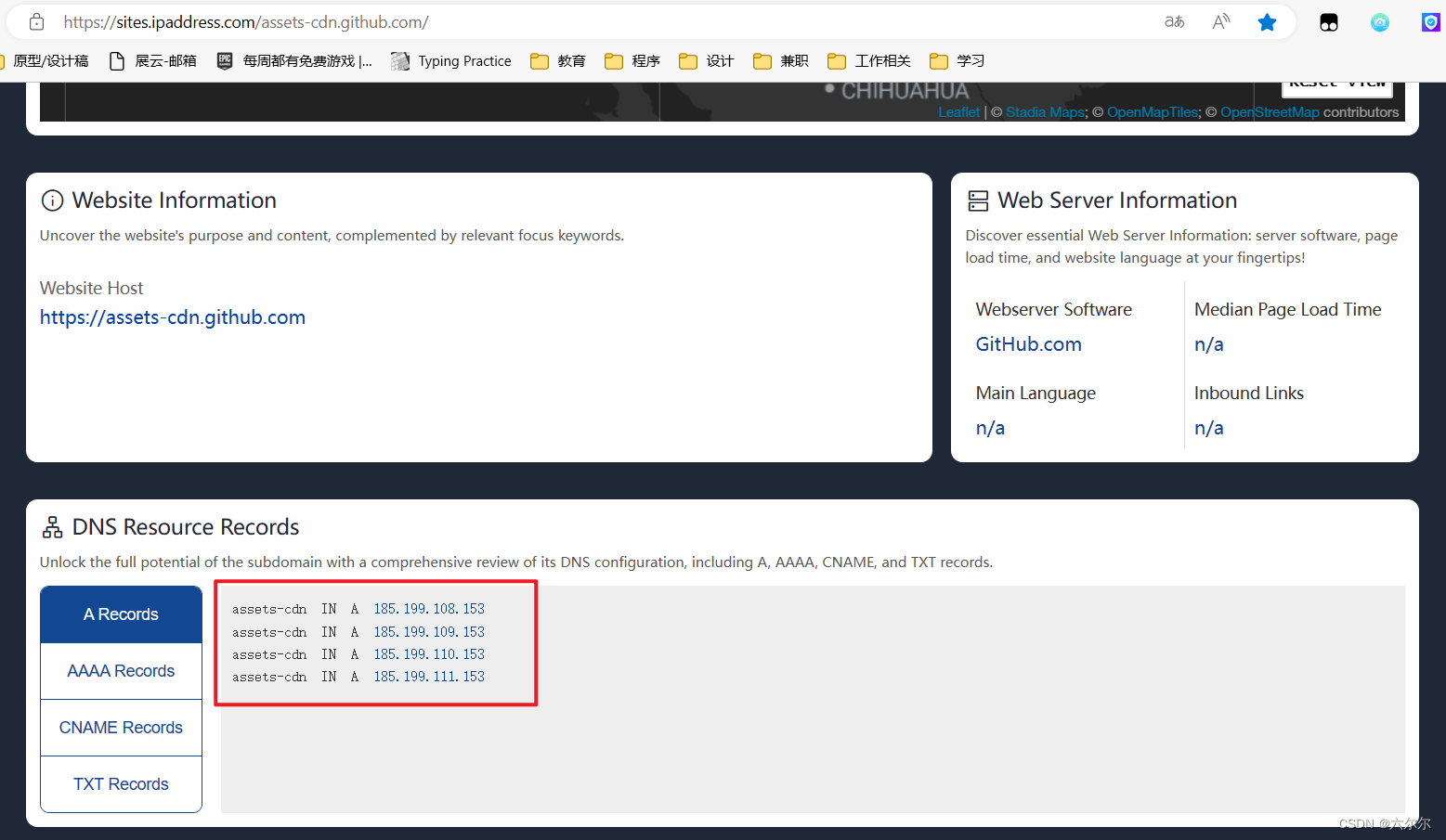
Task: Click the Website Host label
Action: 92,288
